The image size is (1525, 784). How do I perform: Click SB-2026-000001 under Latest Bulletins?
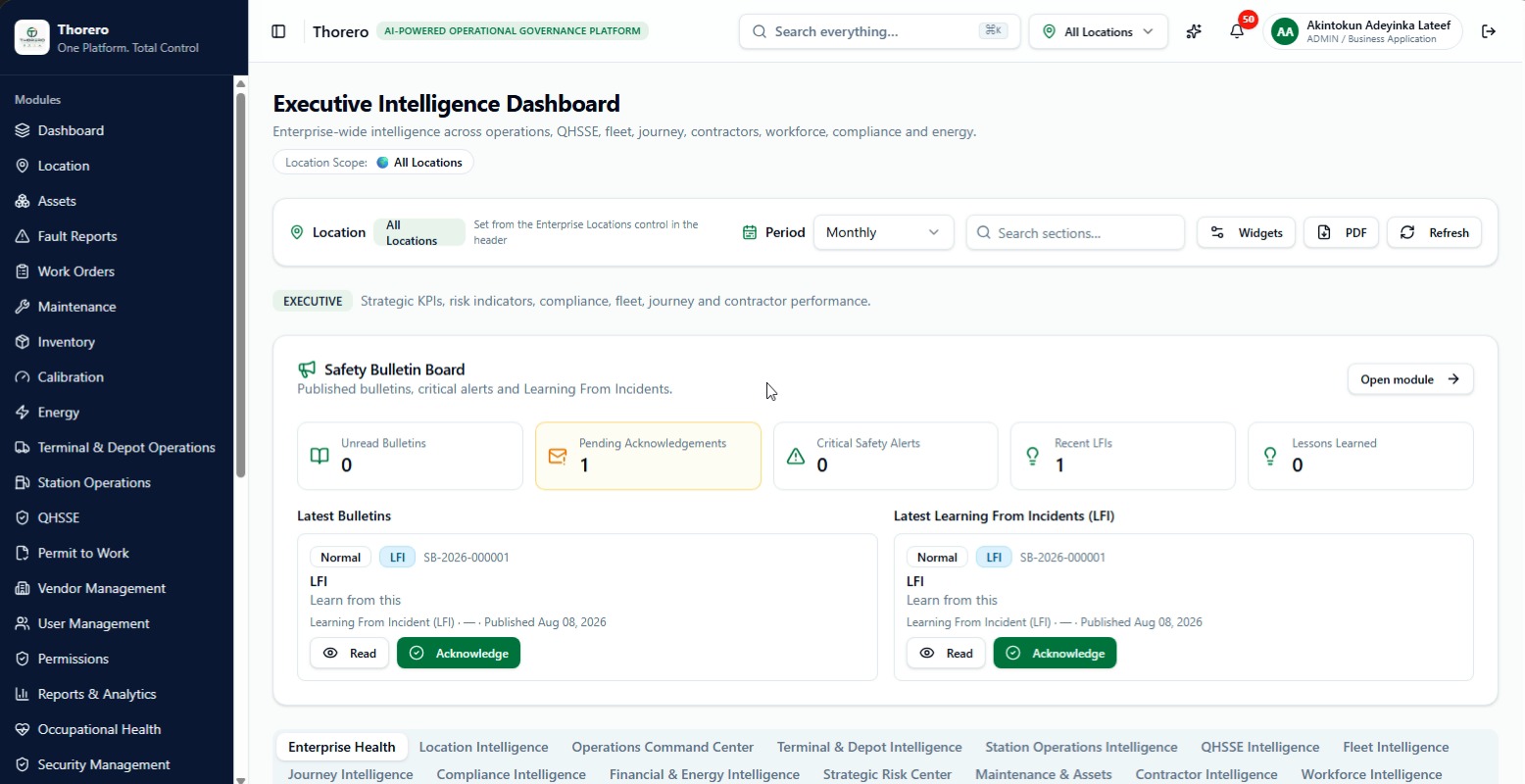(467, 558)
